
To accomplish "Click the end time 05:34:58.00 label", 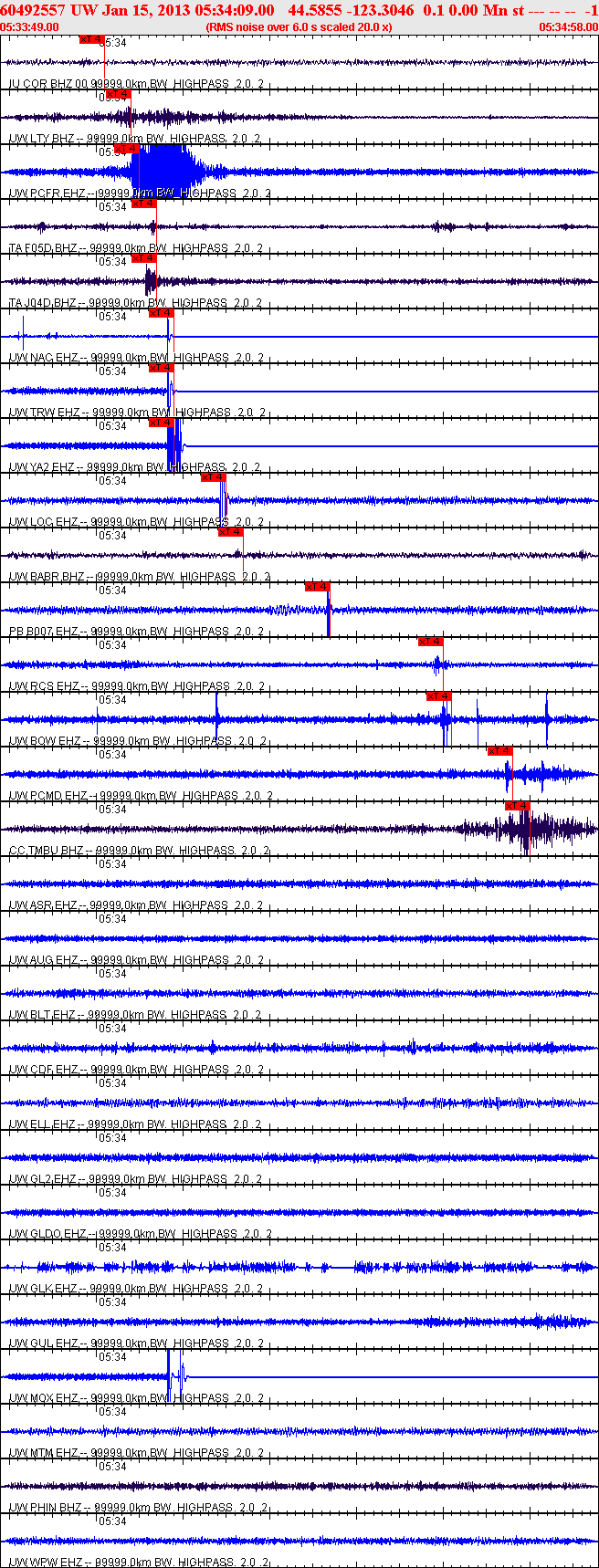I will click(568, 27).
